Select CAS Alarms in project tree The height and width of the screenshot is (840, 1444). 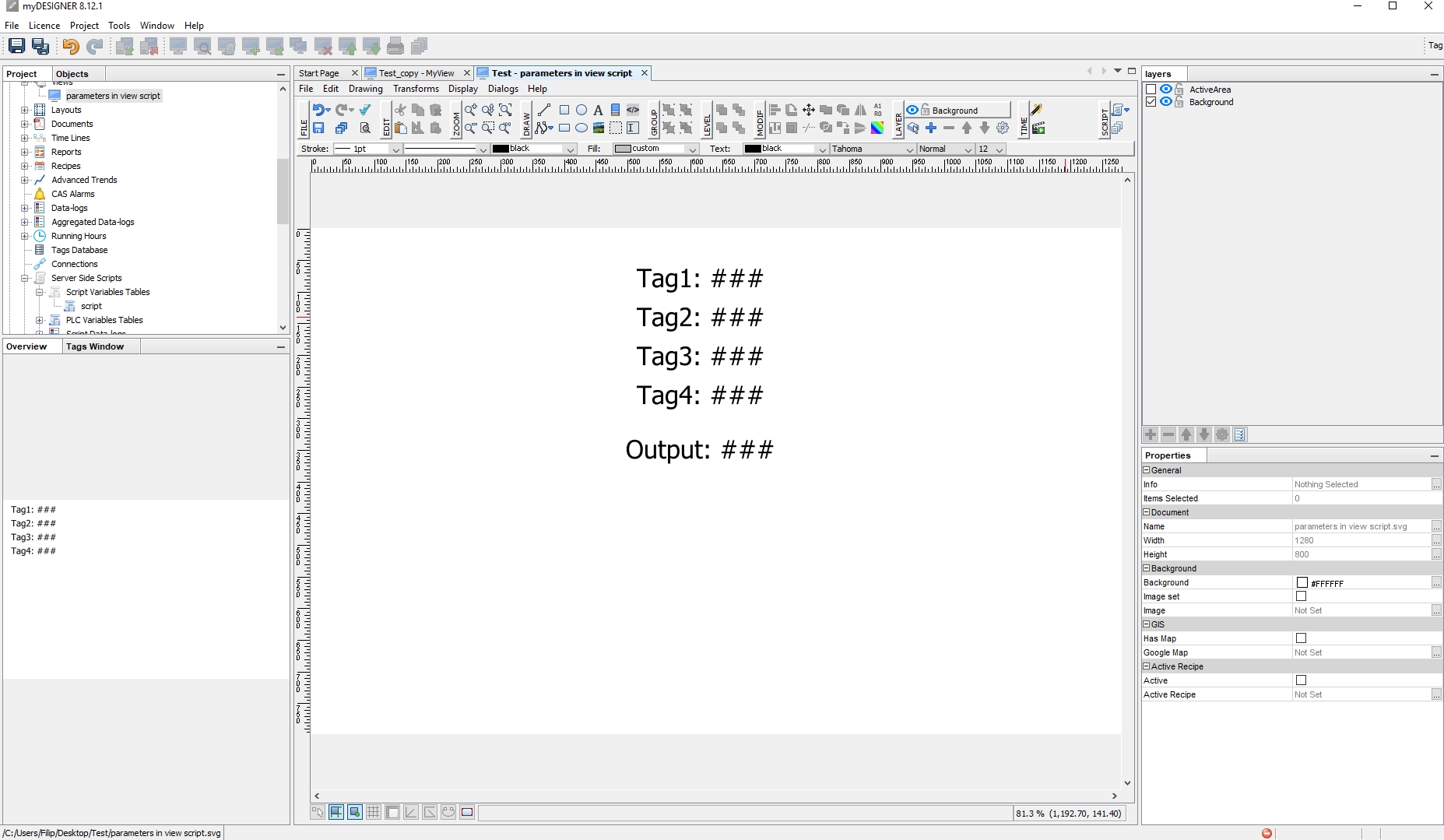pos(73,194)
